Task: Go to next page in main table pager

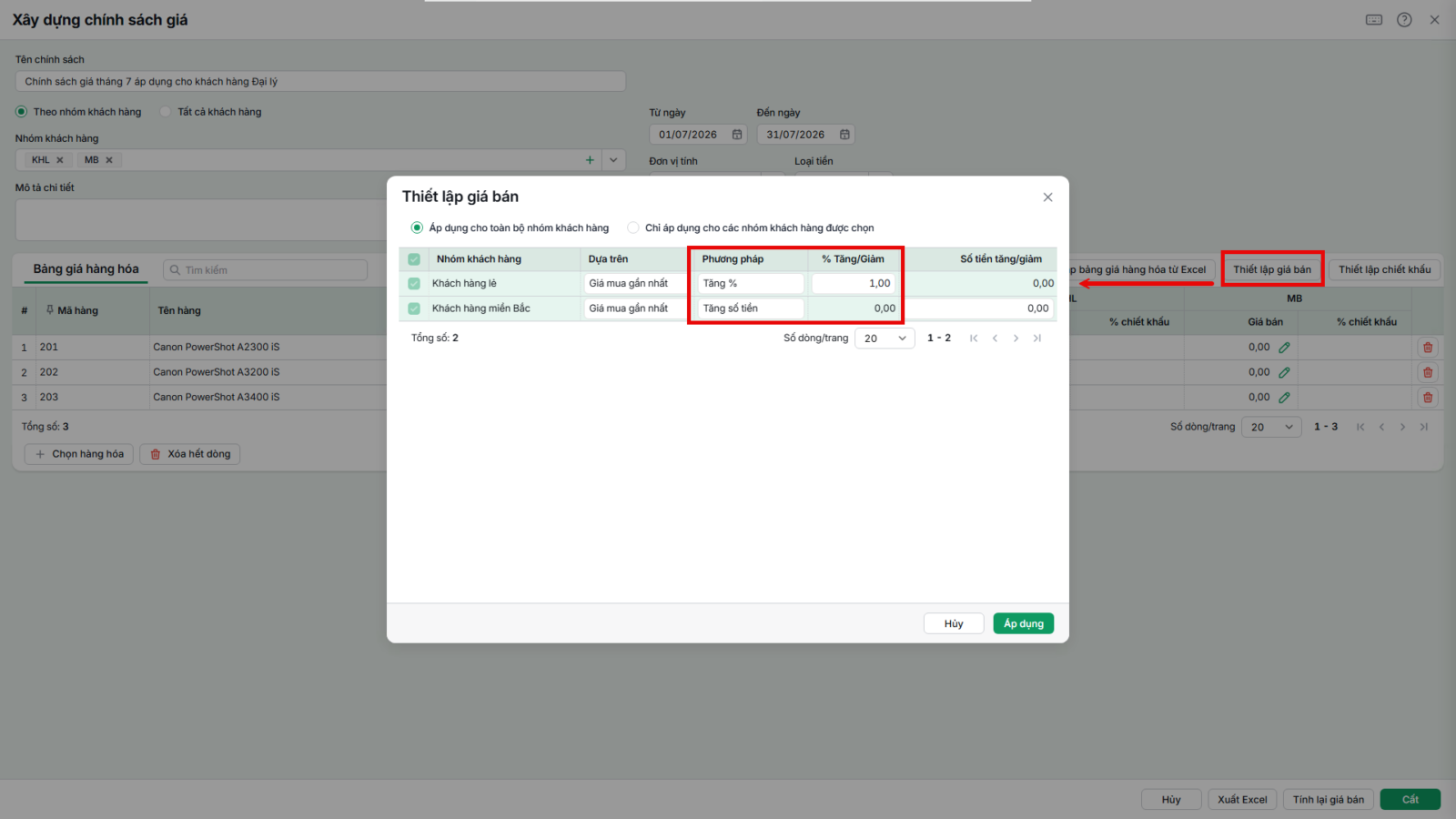Action: (1402, 427)
